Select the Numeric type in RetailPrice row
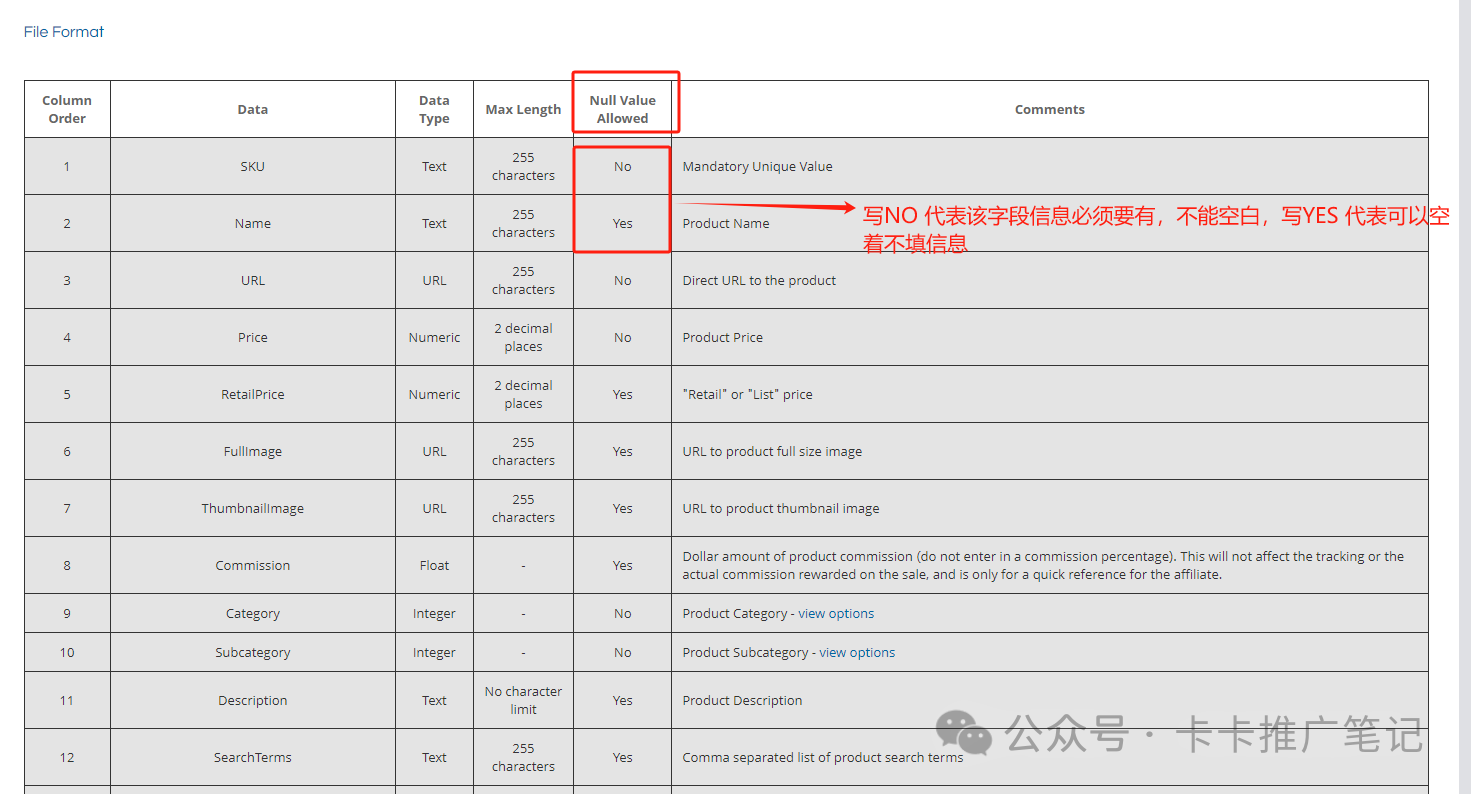 point(434,394)
